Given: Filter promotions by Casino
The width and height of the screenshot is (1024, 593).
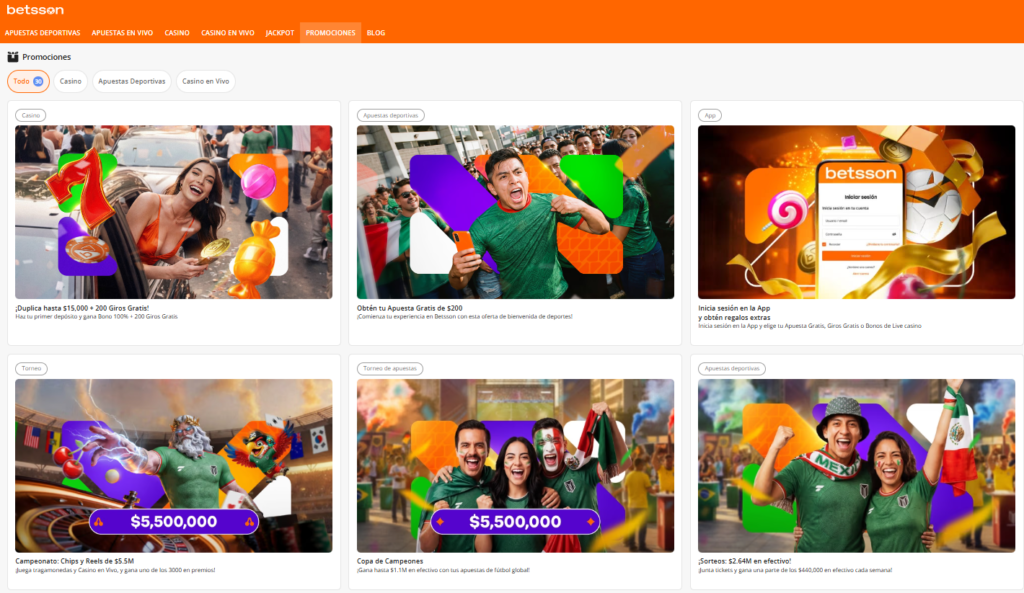Looking at the screenshot, I should [x=71, y=82].
